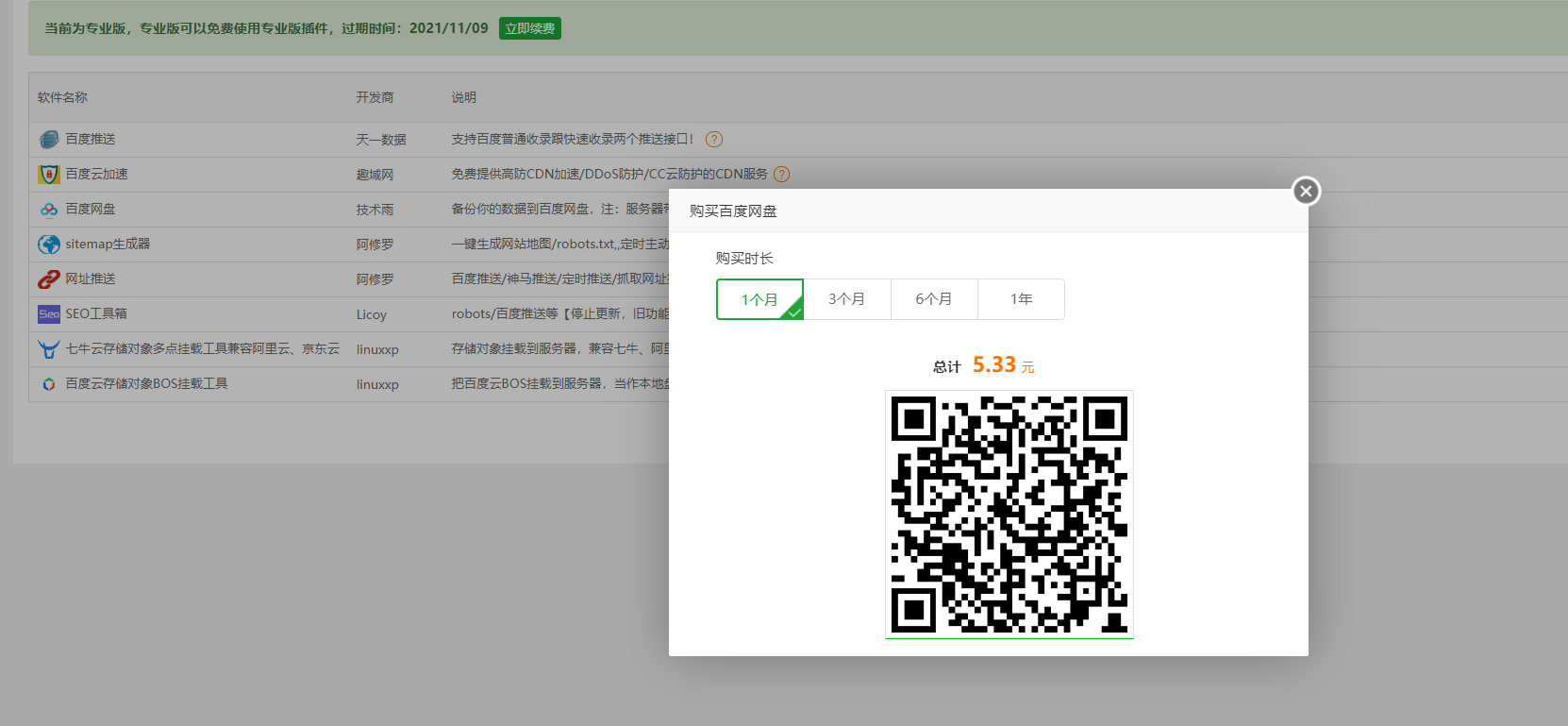Click developer linuxxp in 七牛云存储 row
The height and width of the screenshot is (726, 1568).
[x=377, y=349]
